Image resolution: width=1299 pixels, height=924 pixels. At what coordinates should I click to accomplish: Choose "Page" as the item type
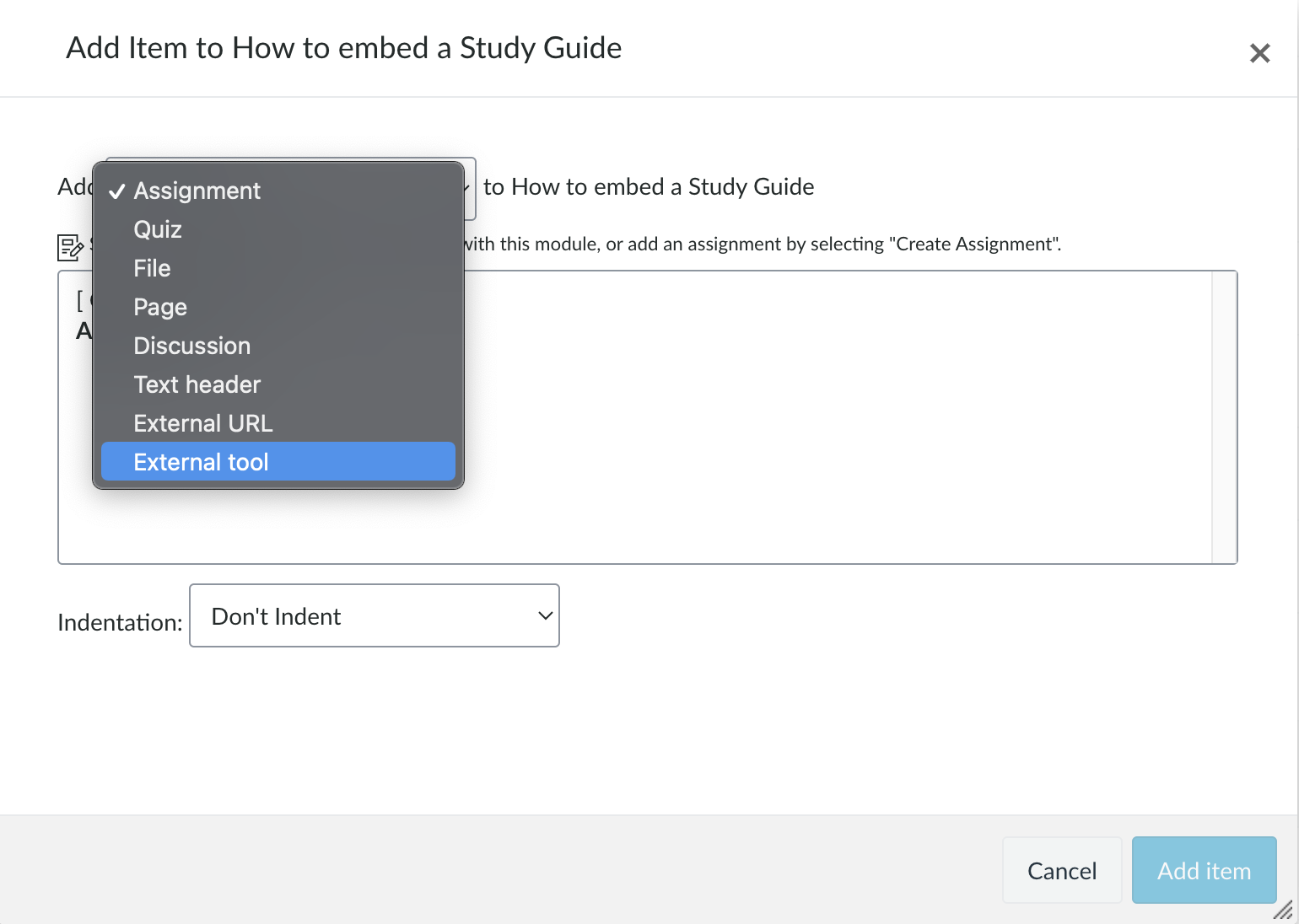click(x=159, y=307)
